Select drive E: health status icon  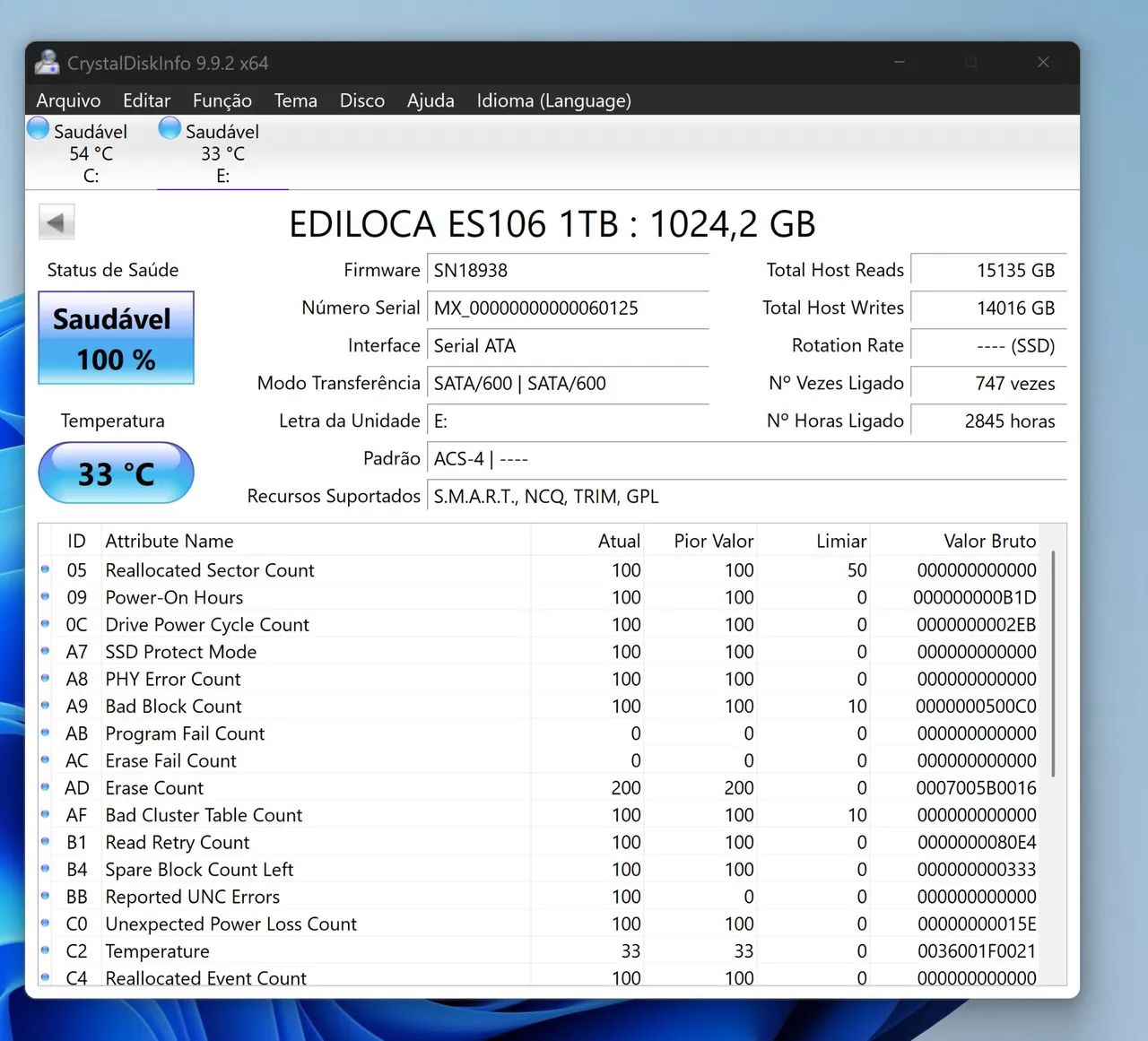coord(170,128)
